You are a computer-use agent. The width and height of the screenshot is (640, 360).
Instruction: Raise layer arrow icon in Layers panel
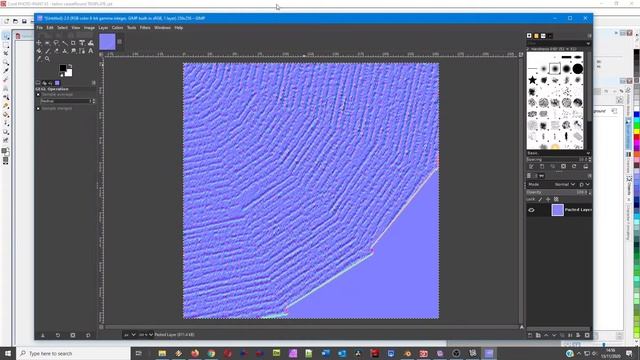tap(546, 335)
